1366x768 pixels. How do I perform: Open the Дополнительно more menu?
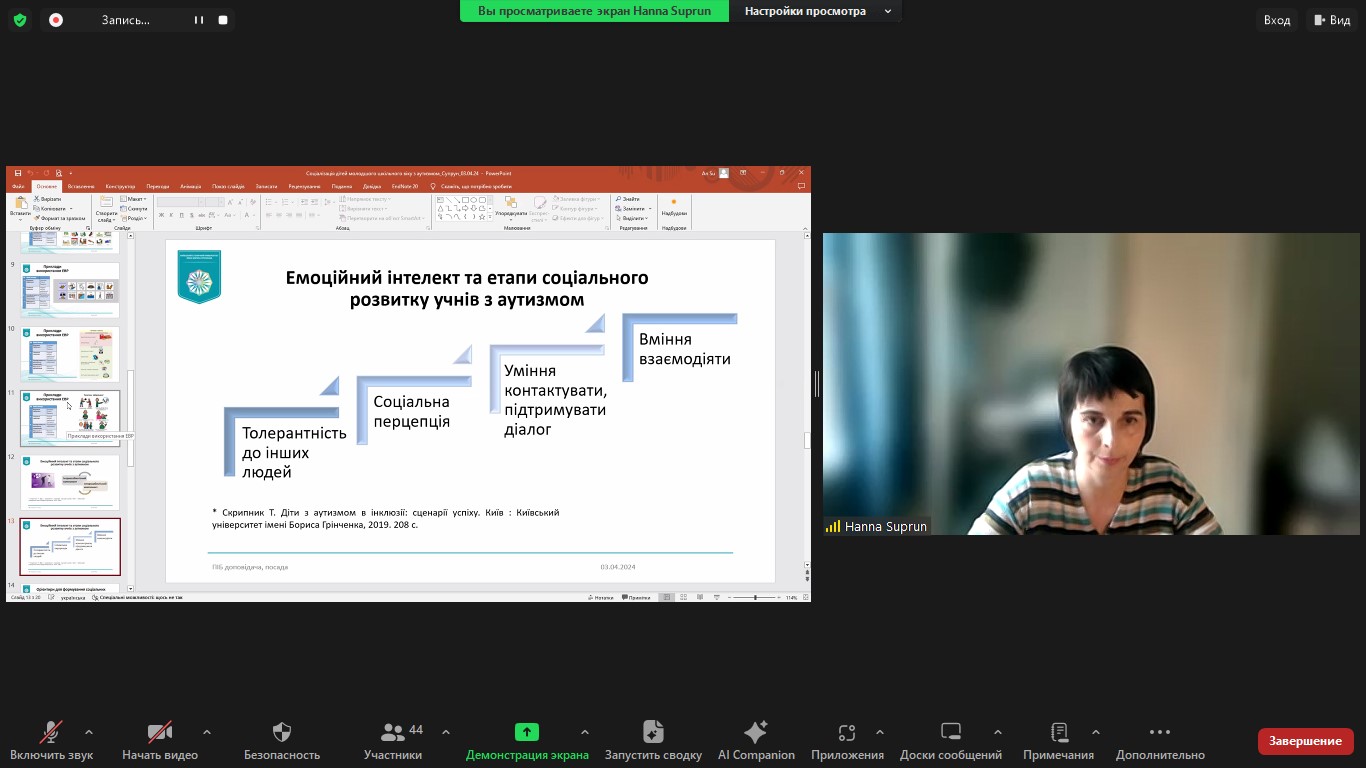click(x=1160, y=732)
